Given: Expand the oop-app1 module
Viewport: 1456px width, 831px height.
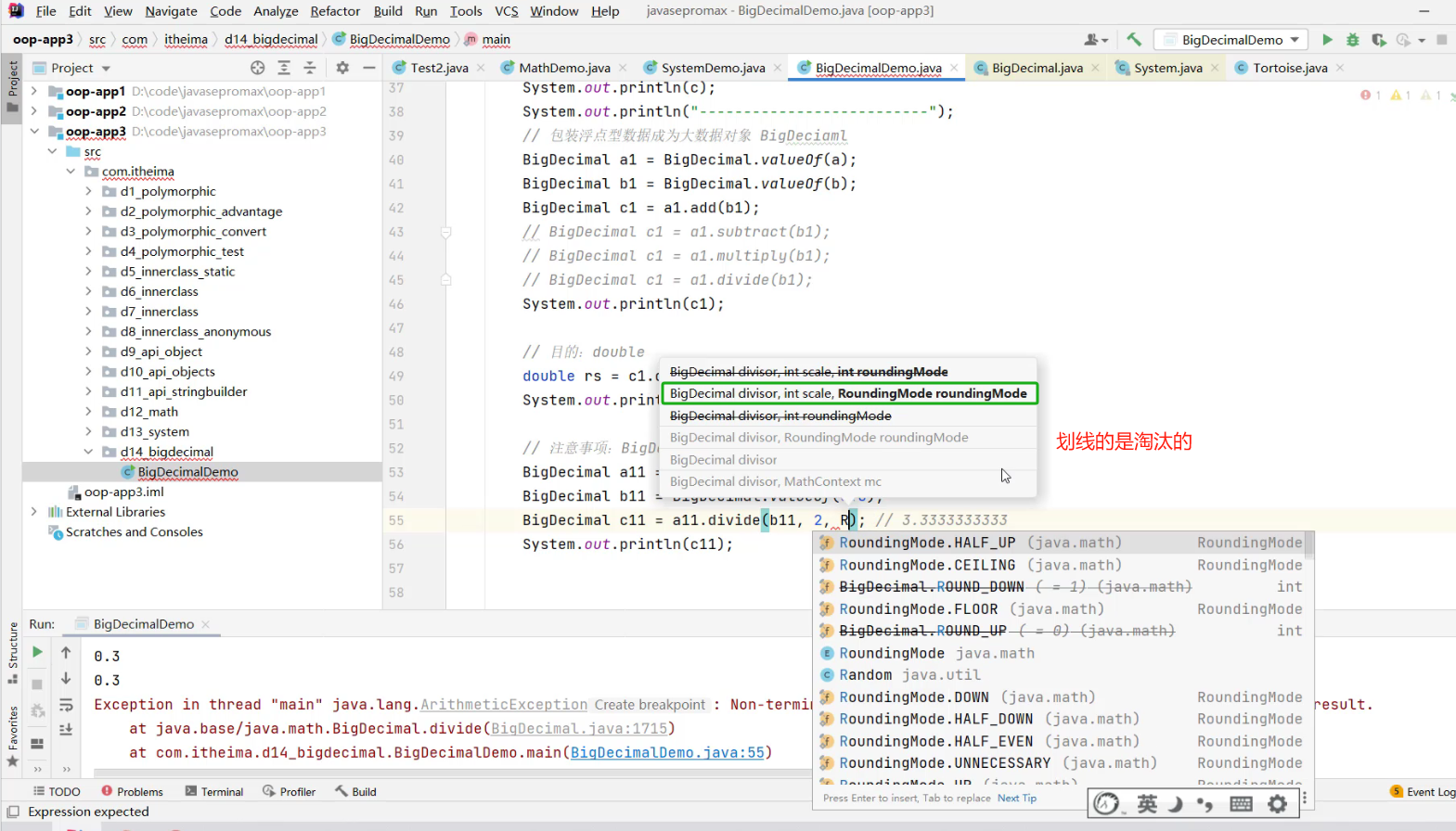Looking at the screenshot, I should 34,91.
